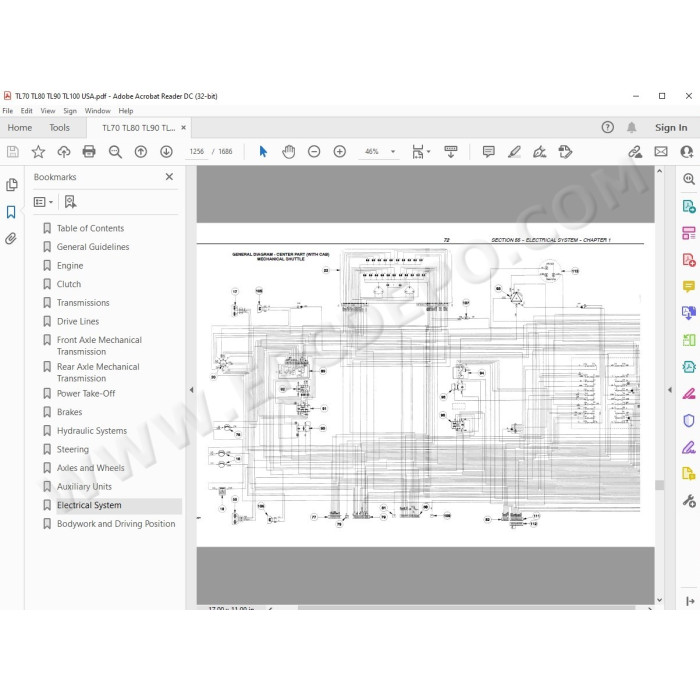This screenshot has width=700, height=700.
Task: Click the Stamp tool icon
Action: [565, 152]
